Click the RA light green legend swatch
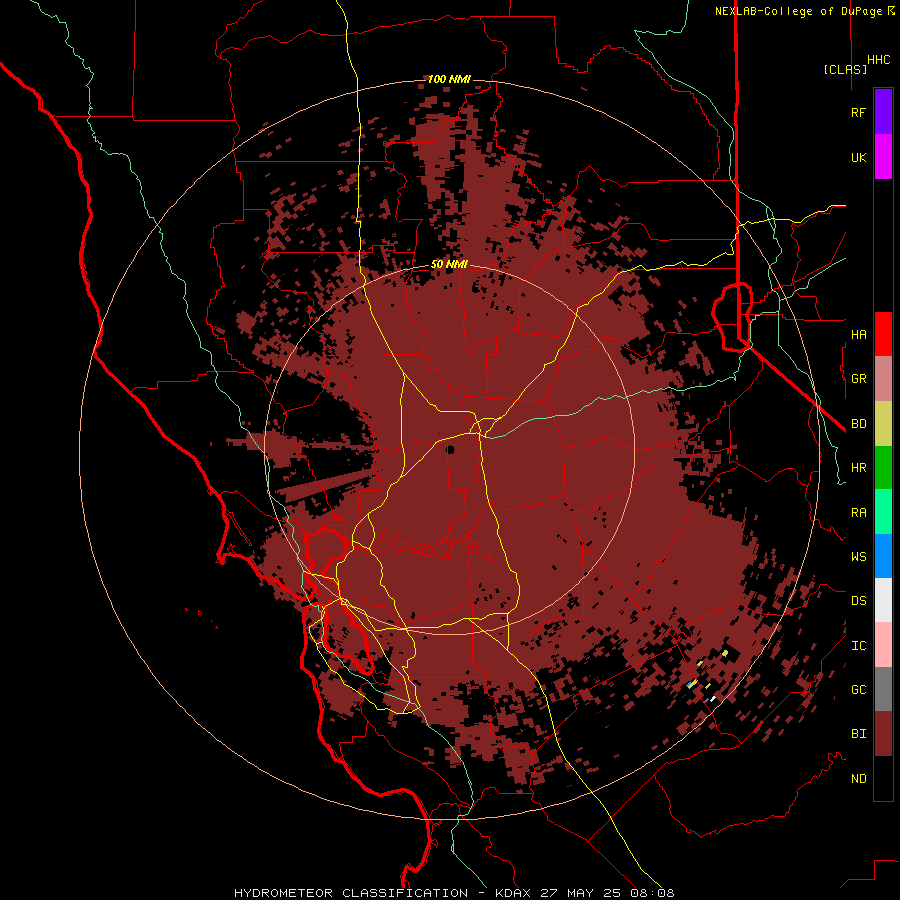The width and height of the screenshot is (900, 900). click(883, 512)
